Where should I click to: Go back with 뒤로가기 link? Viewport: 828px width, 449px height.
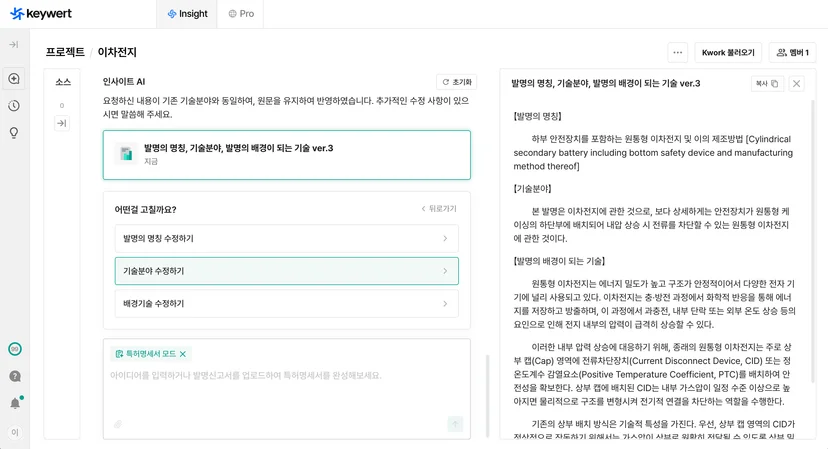point(439,209)
